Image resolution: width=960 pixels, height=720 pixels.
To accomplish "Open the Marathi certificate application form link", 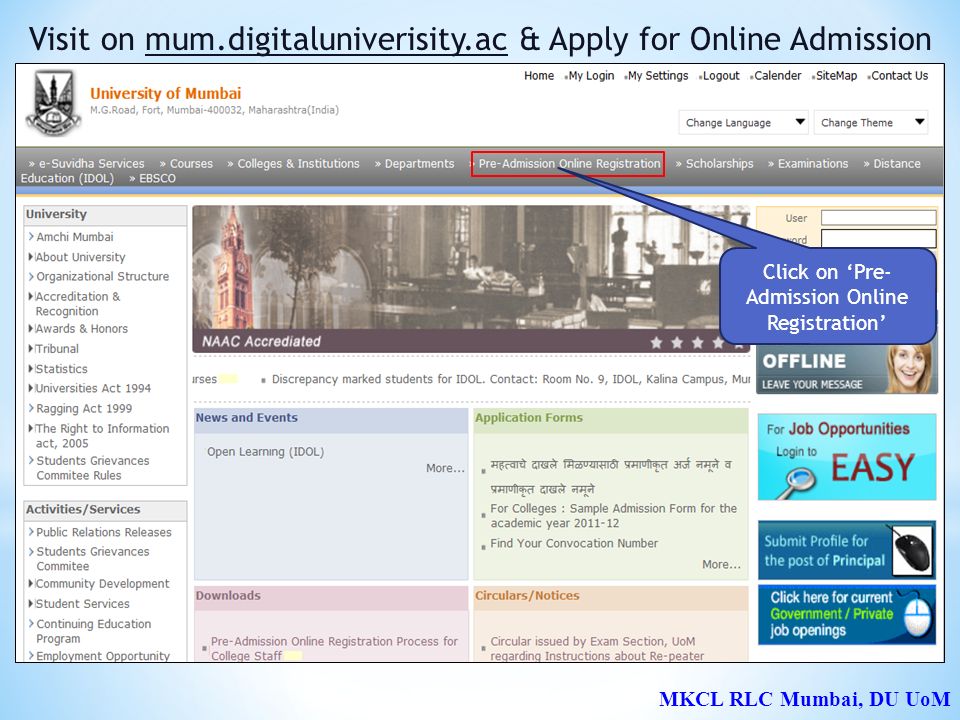I will point(610,477).
